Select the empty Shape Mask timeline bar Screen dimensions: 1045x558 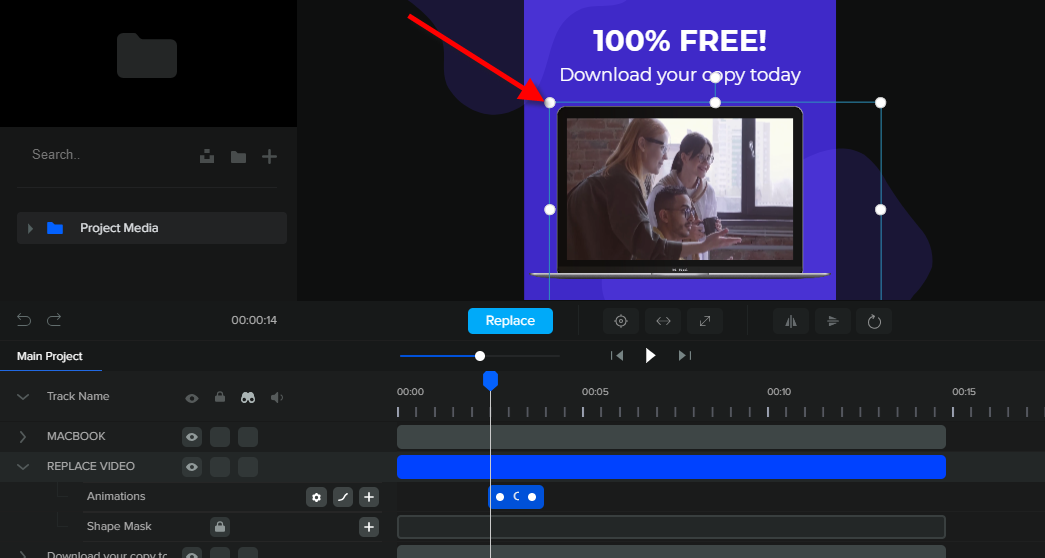671,527
